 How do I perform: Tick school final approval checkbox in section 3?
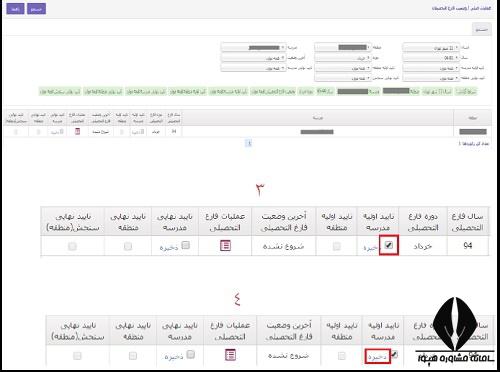pos(186,245)
